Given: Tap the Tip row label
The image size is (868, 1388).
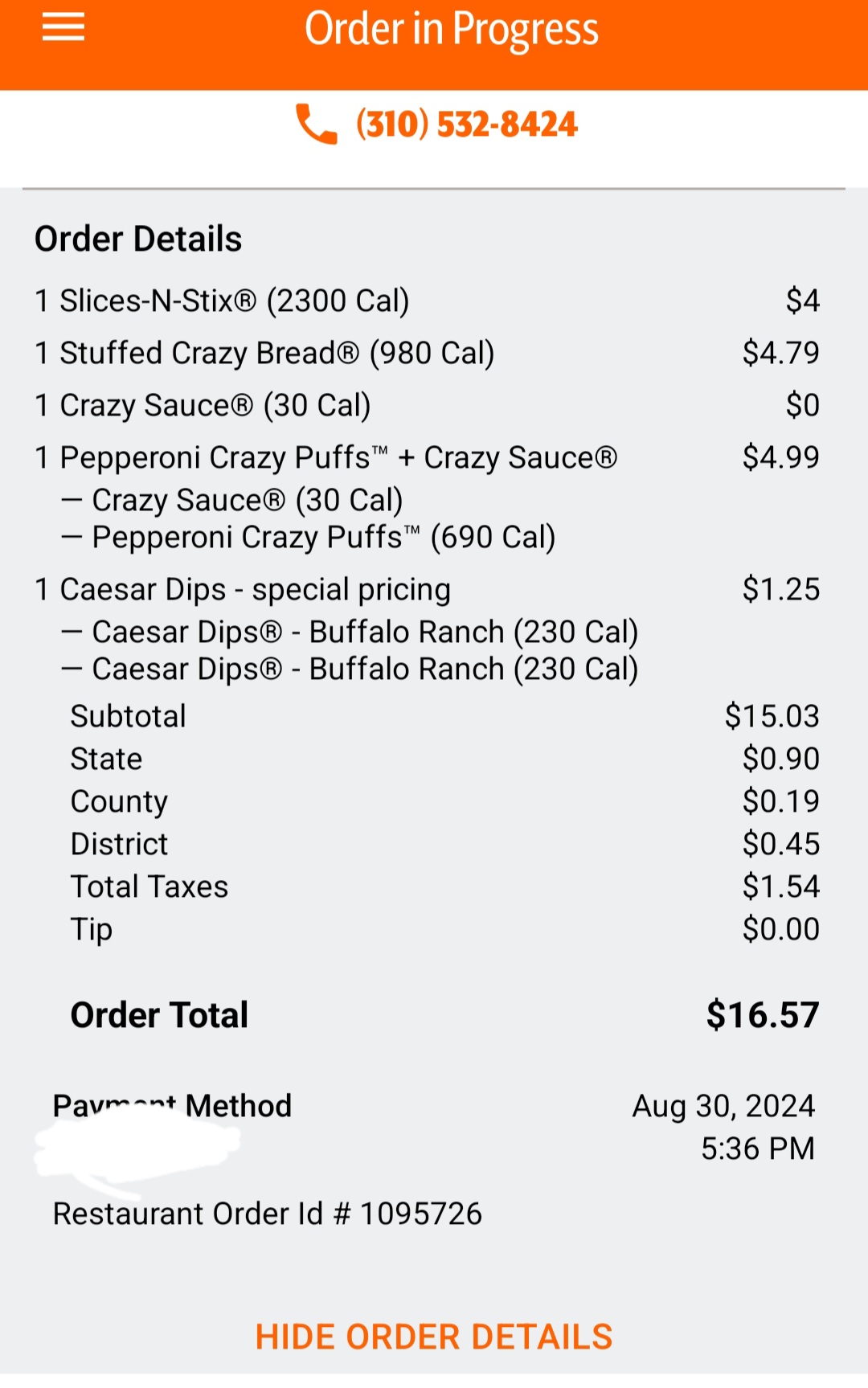Looking at the screenshot, I should pyautogui.click(x=92, y=929).
